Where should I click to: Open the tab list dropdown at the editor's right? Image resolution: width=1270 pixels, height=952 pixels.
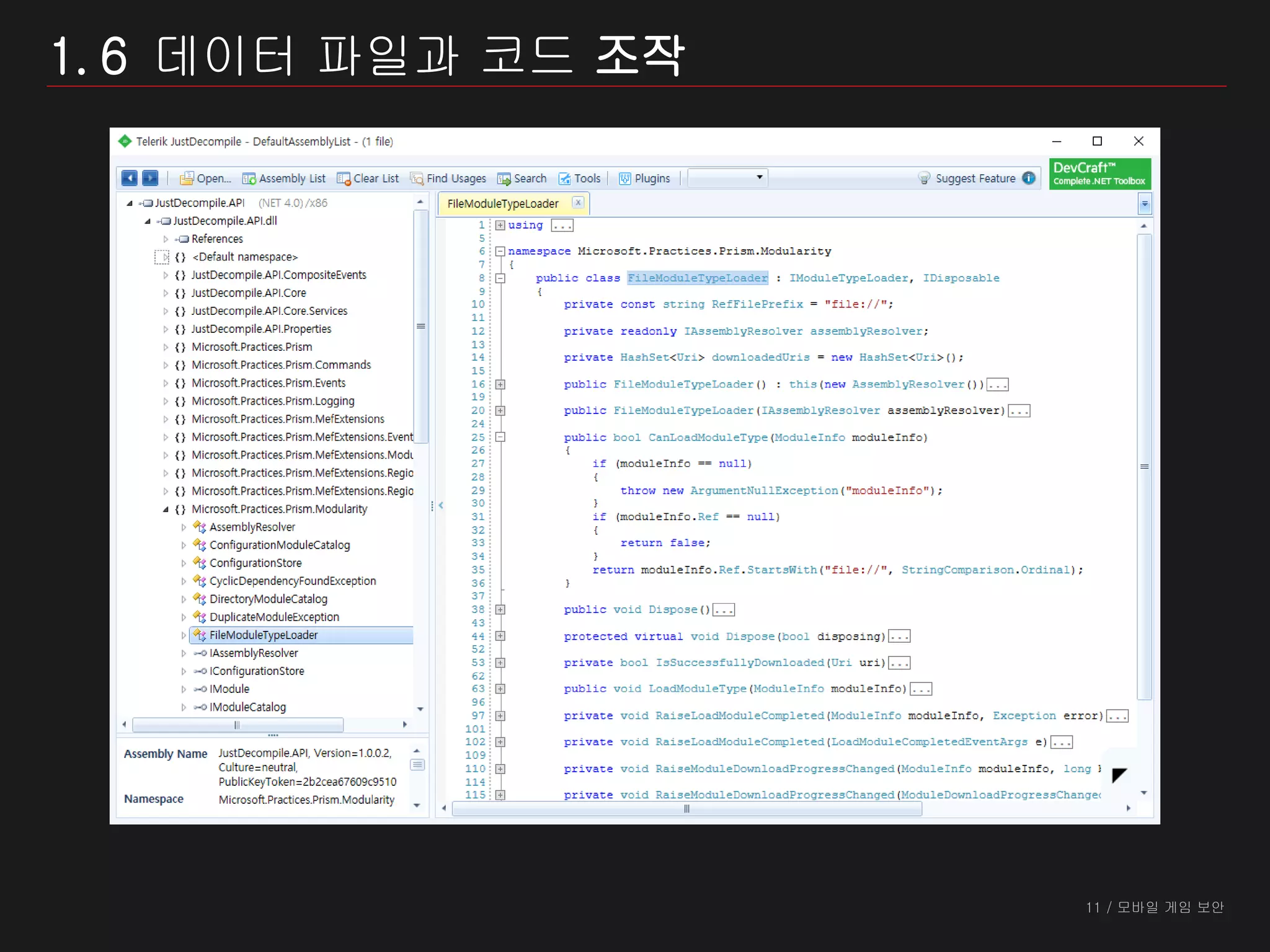coord(1145,204)
